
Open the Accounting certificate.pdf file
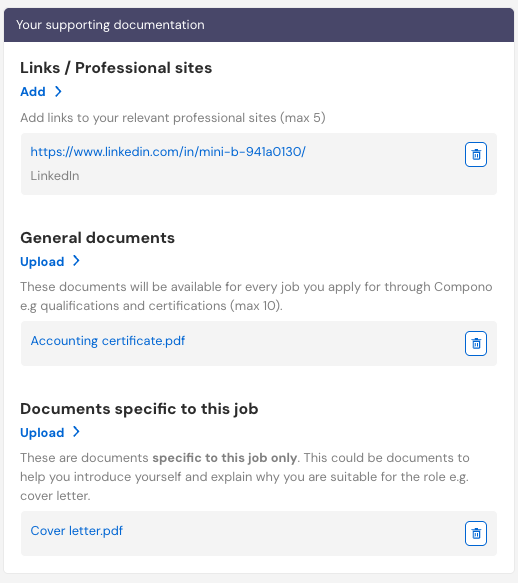[x=108, y=341]
